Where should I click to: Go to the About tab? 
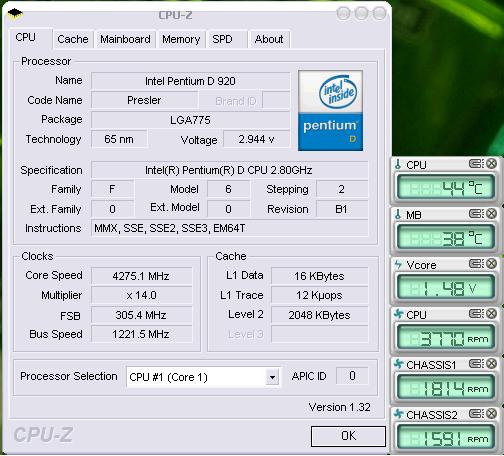click(269, 39)
